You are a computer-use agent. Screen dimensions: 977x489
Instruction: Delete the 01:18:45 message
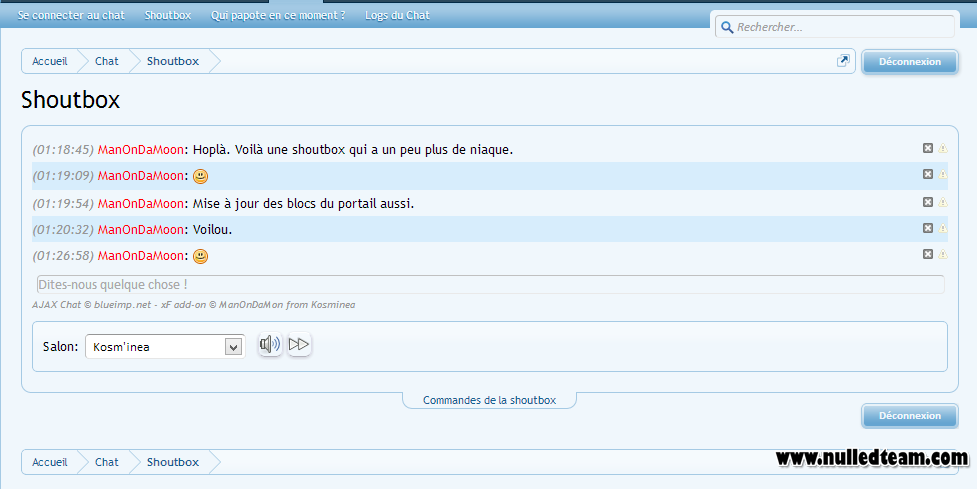(x=928, y=148)
